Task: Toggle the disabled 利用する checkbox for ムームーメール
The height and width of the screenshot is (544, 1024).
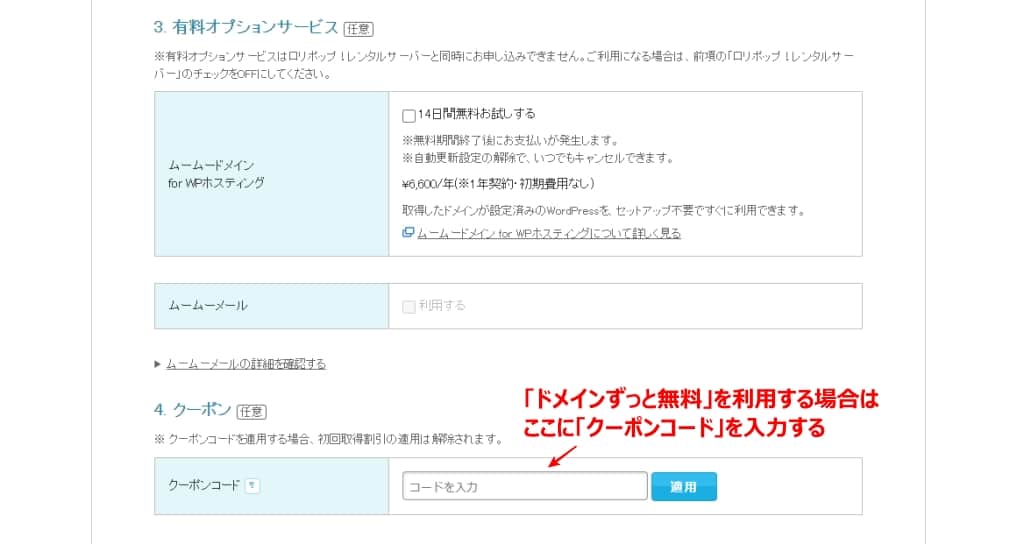Action: pos(409,306)
